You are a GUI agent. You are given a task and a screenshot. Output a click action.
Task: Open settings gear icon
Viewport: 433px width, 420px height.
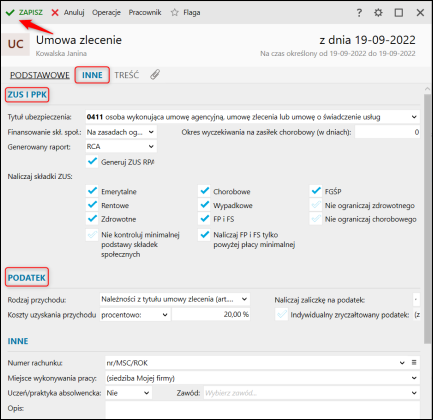point(378,13)
